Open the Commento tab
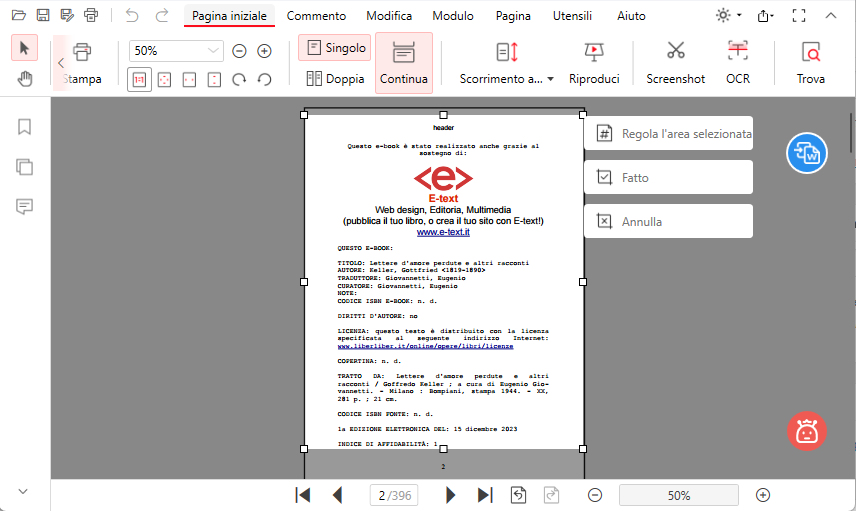The width and height of the screenshot is (856, 511). pyautogui.click(x=316, y=16)
